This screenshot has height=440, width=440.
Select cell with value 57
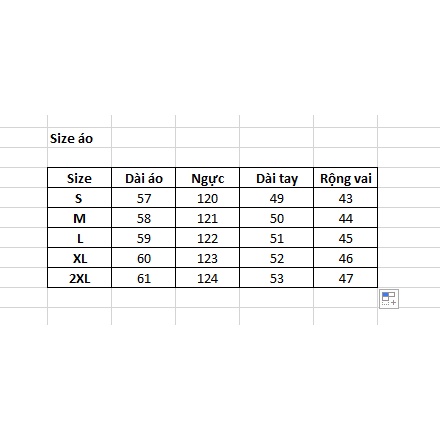point(143,198)
